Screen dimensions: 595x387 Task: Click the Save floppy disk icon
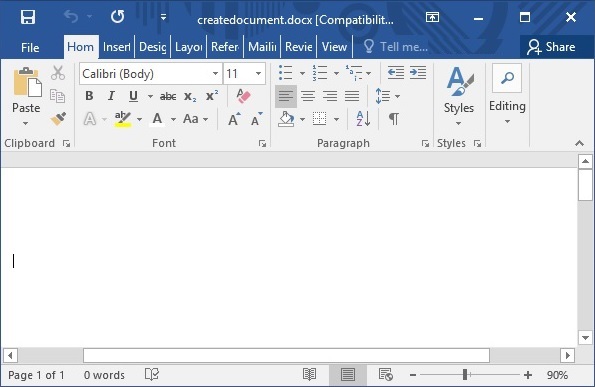28,17
